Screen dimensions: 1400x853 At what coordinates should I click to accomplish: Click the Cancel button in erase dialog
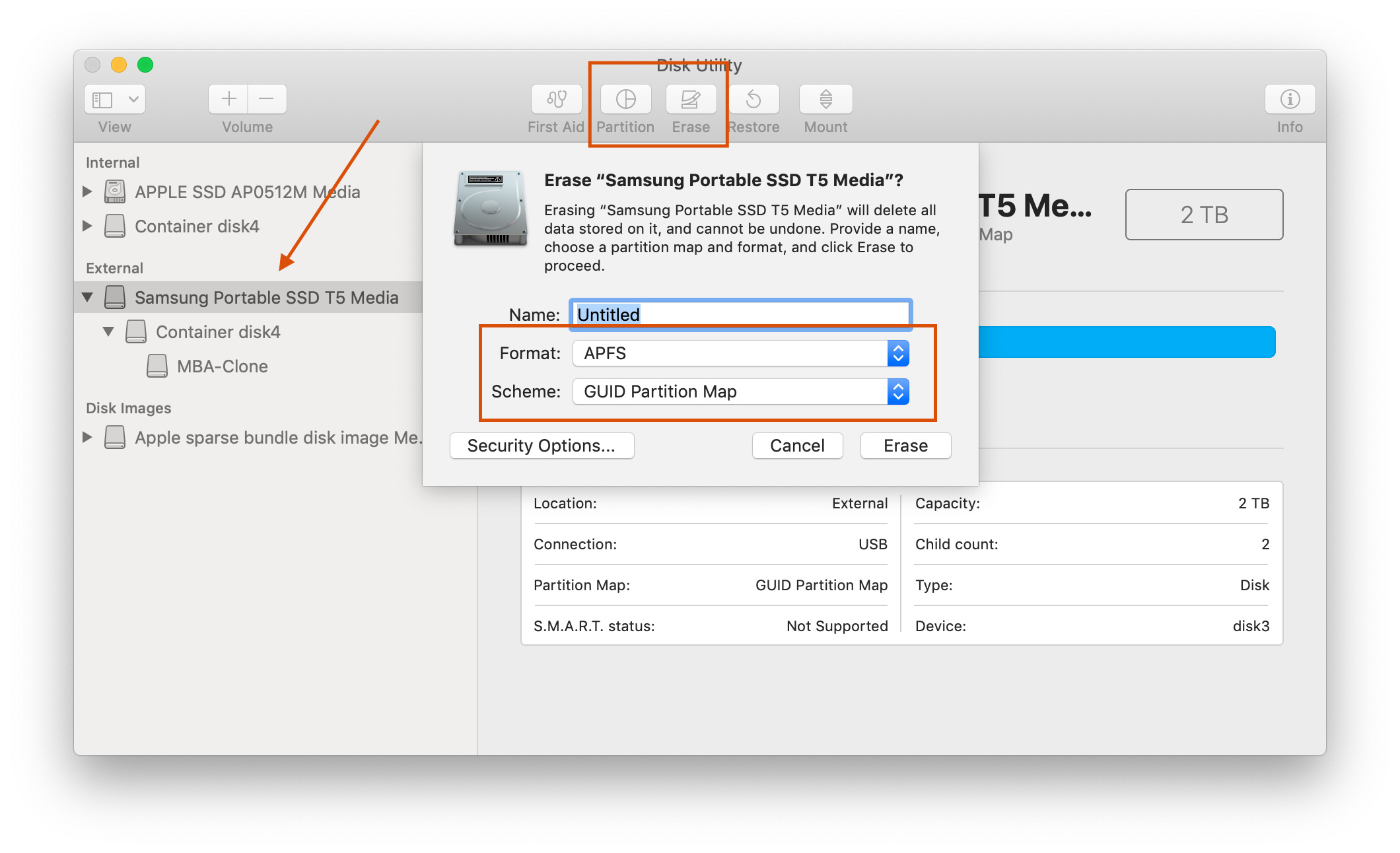[797, 446]
